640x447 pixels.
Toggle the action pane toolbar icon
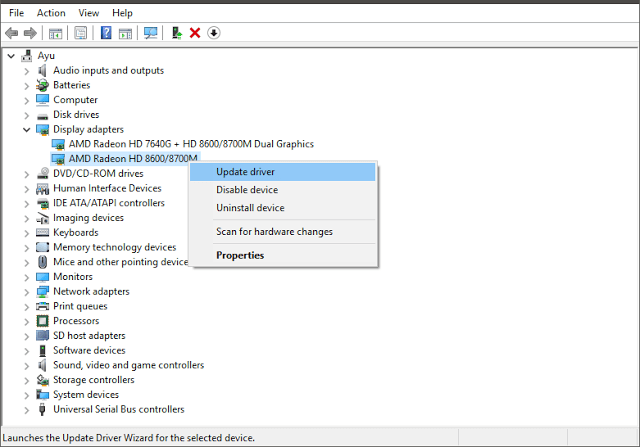click(126, 33)
